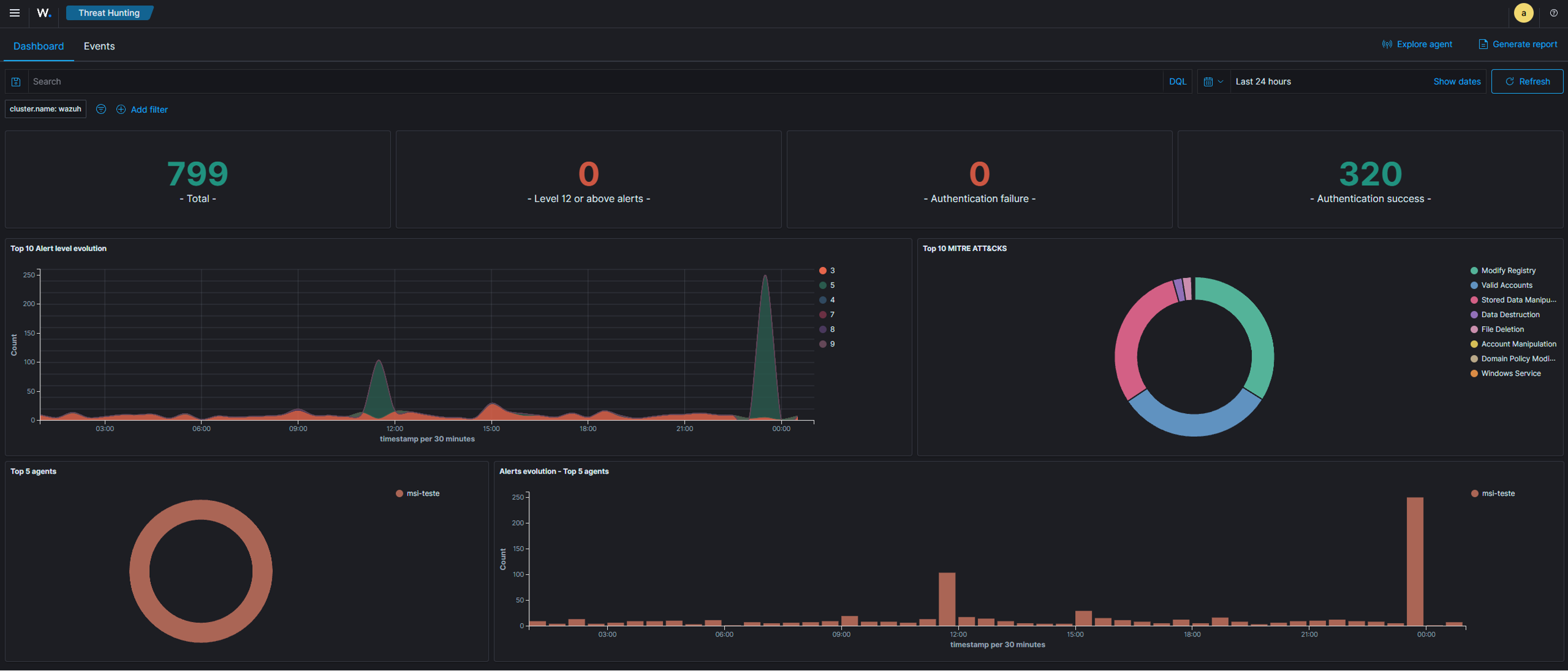
Task: Toggle alert level 4 legend entry
Action: click(x=827, y=300)
